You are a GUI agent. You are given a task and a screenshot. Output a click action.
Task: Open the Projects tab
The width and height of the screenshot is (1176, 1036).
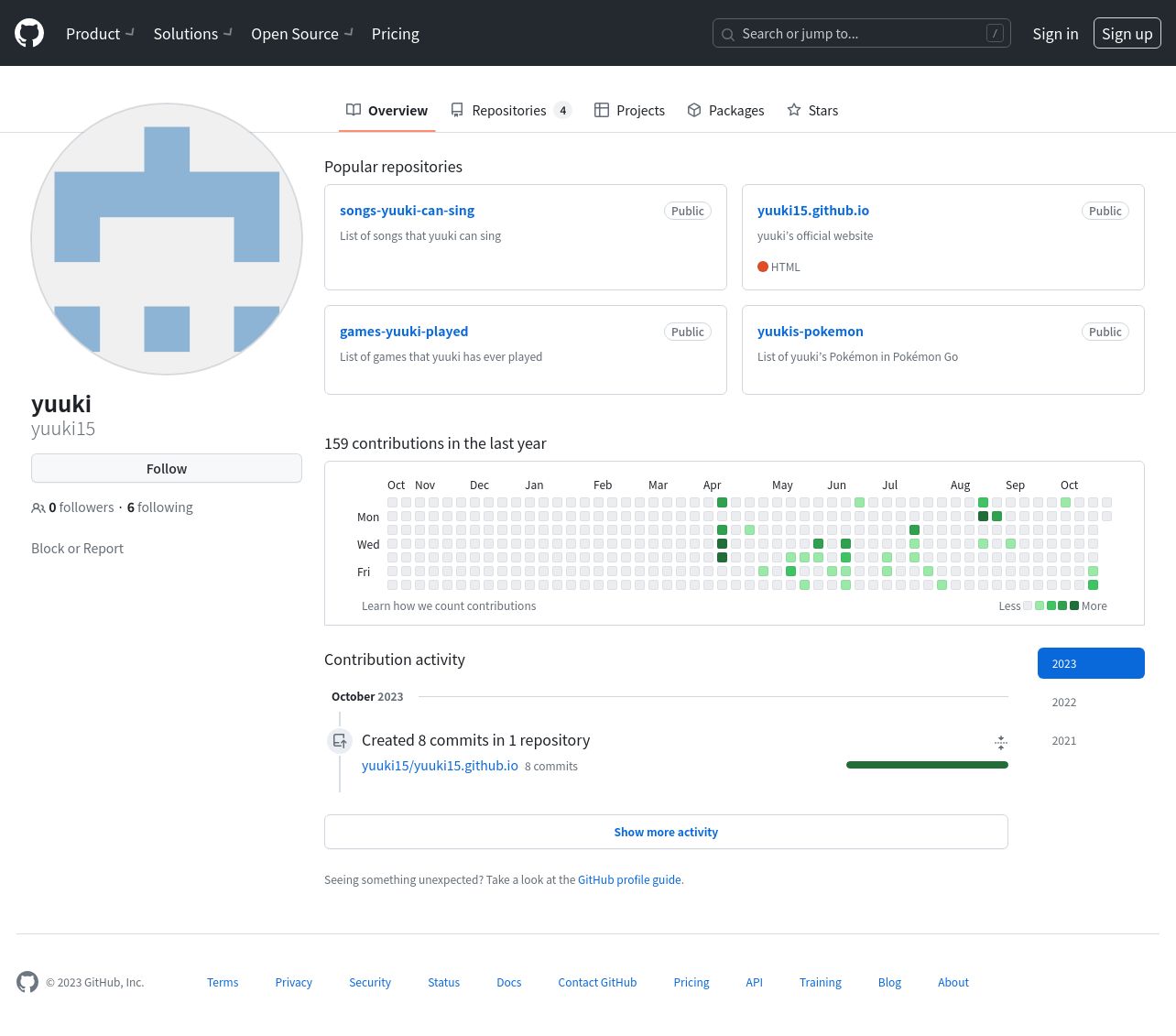pyautogui.click(x=629, y=110)
